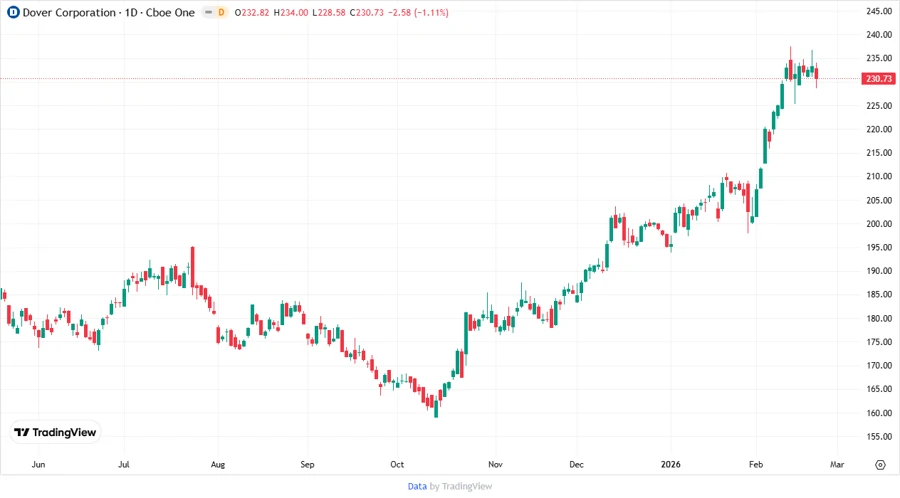Click the open value O232.82
The width and height of the screenshot is (900, 498).
coord(251,12)
